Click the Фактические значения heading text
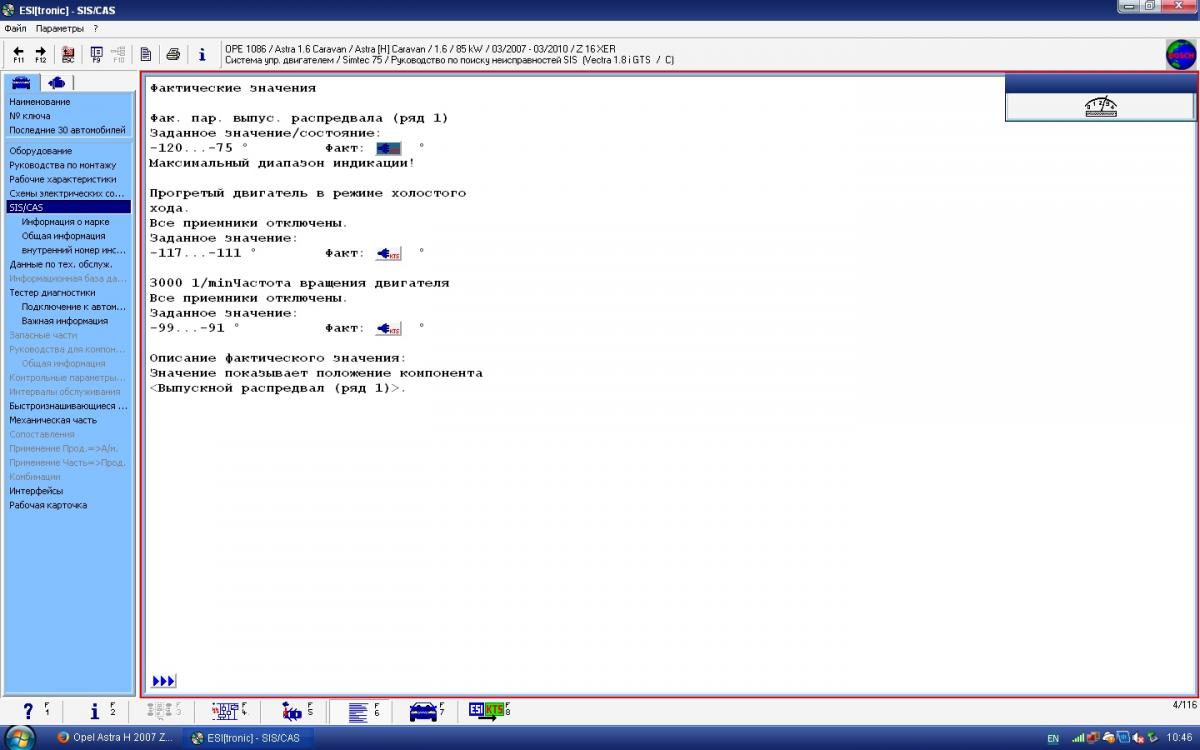 click(233, 88)
